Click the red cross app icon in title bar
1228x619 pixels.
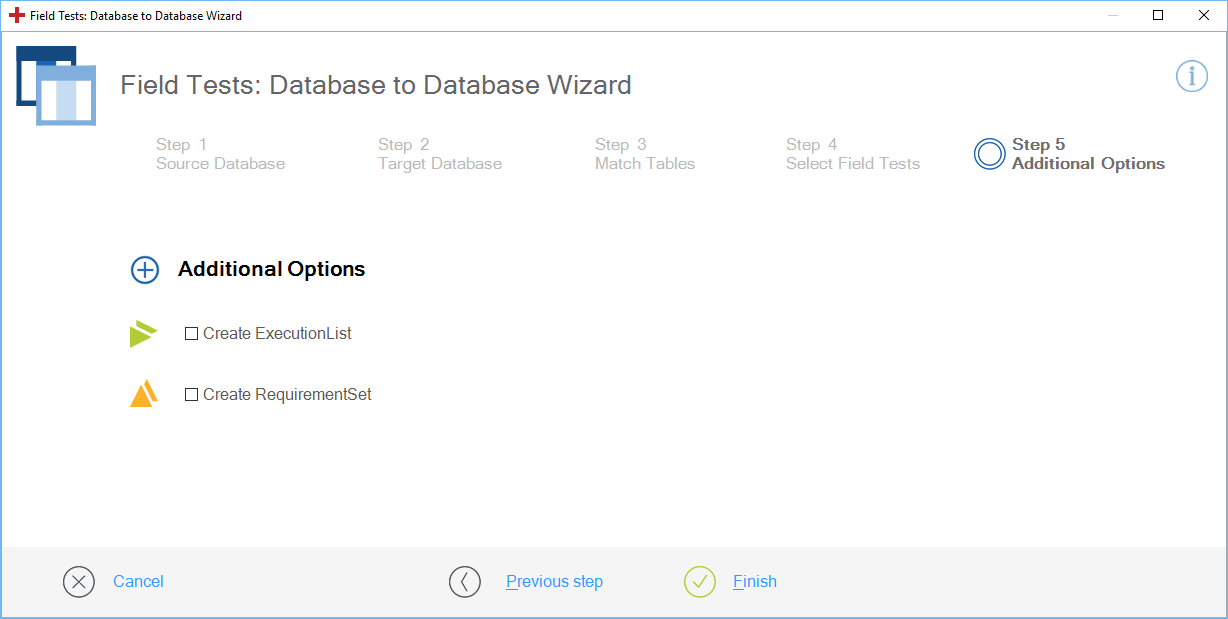click(17, 16)
